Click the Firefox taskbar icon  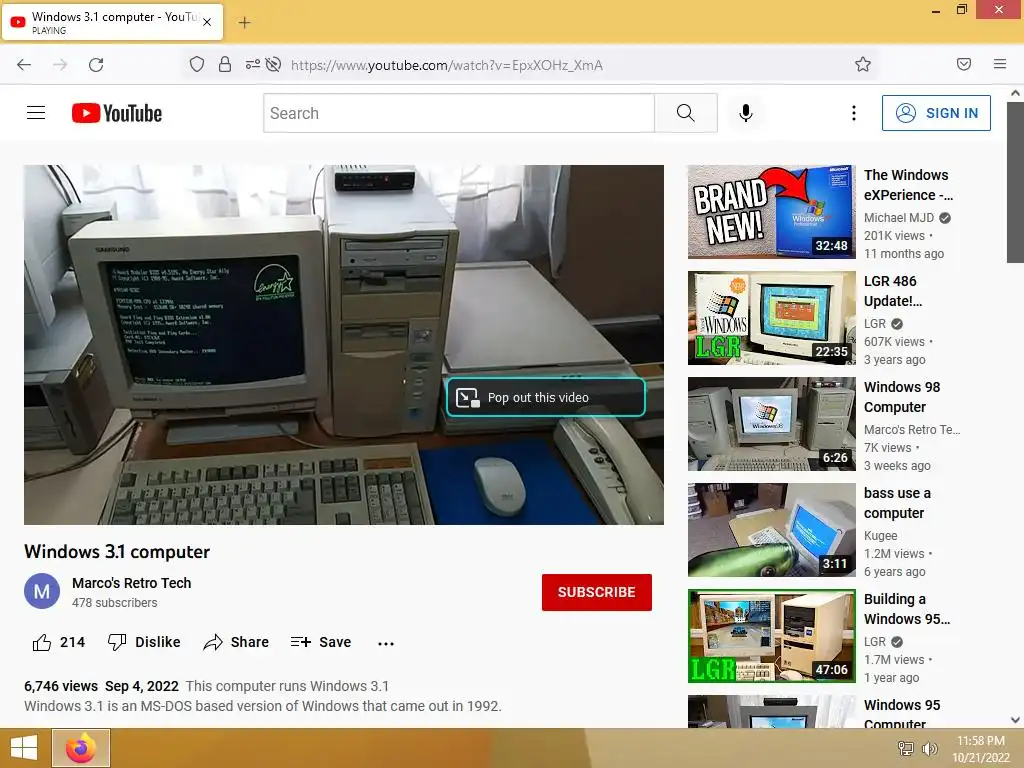tap(81, 748)
